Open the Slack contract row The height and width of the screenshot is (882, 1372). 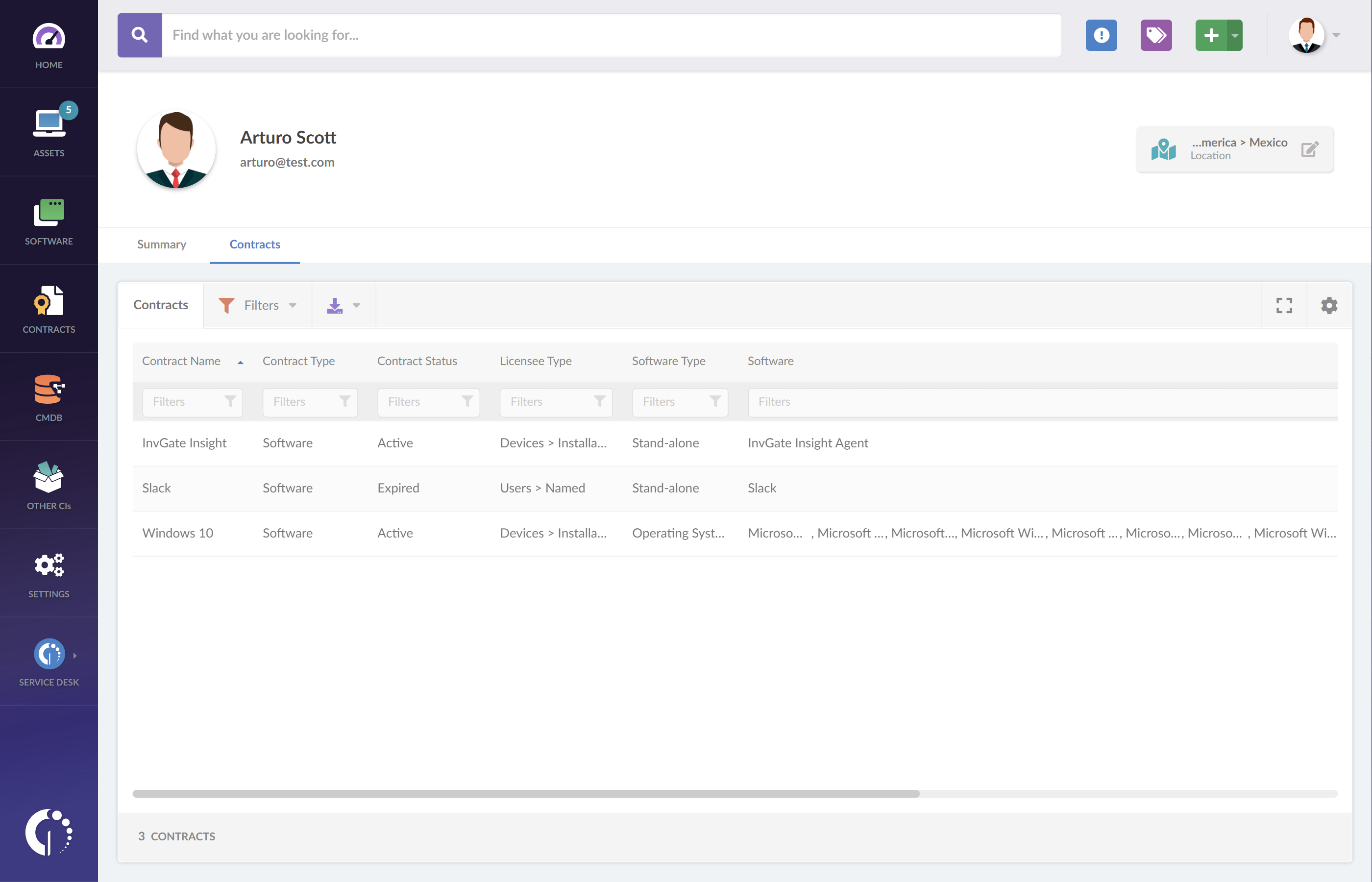[x=735, y=489]
